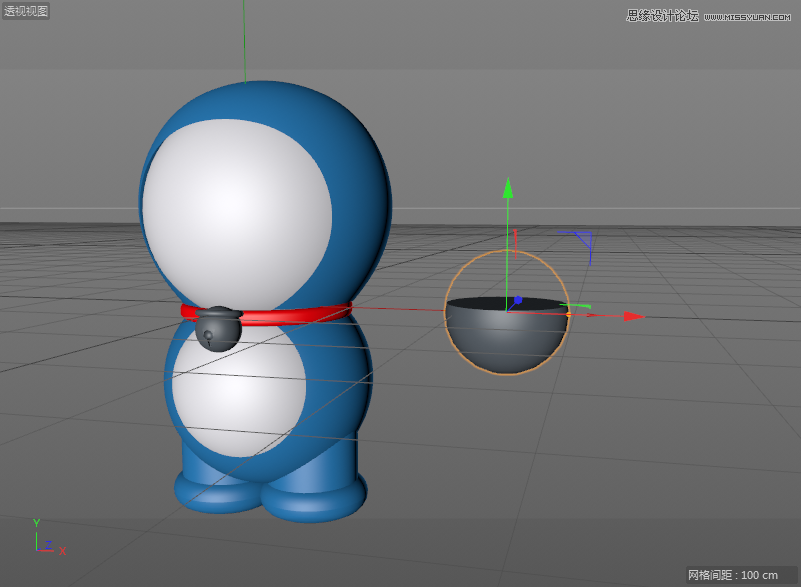The image size is (801, 587).
Task: Click the X axis label in viewport corner
Action: [x=64, y=550]
